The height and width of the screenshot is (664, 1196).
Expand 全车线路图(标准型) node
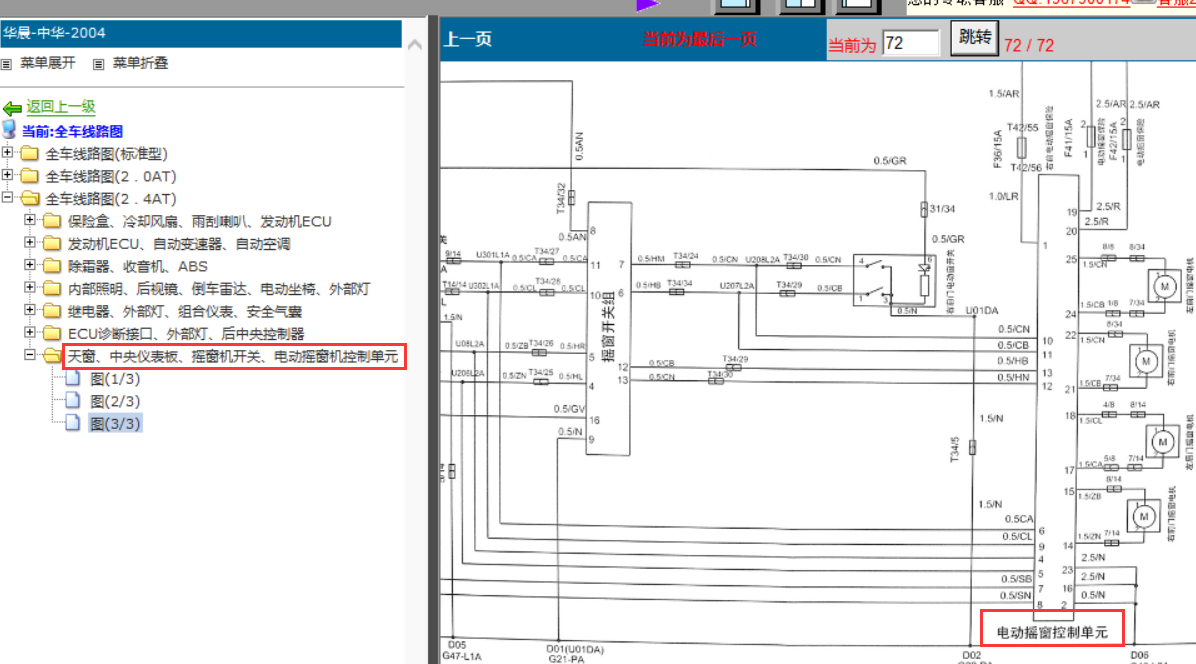coord(8,152)
